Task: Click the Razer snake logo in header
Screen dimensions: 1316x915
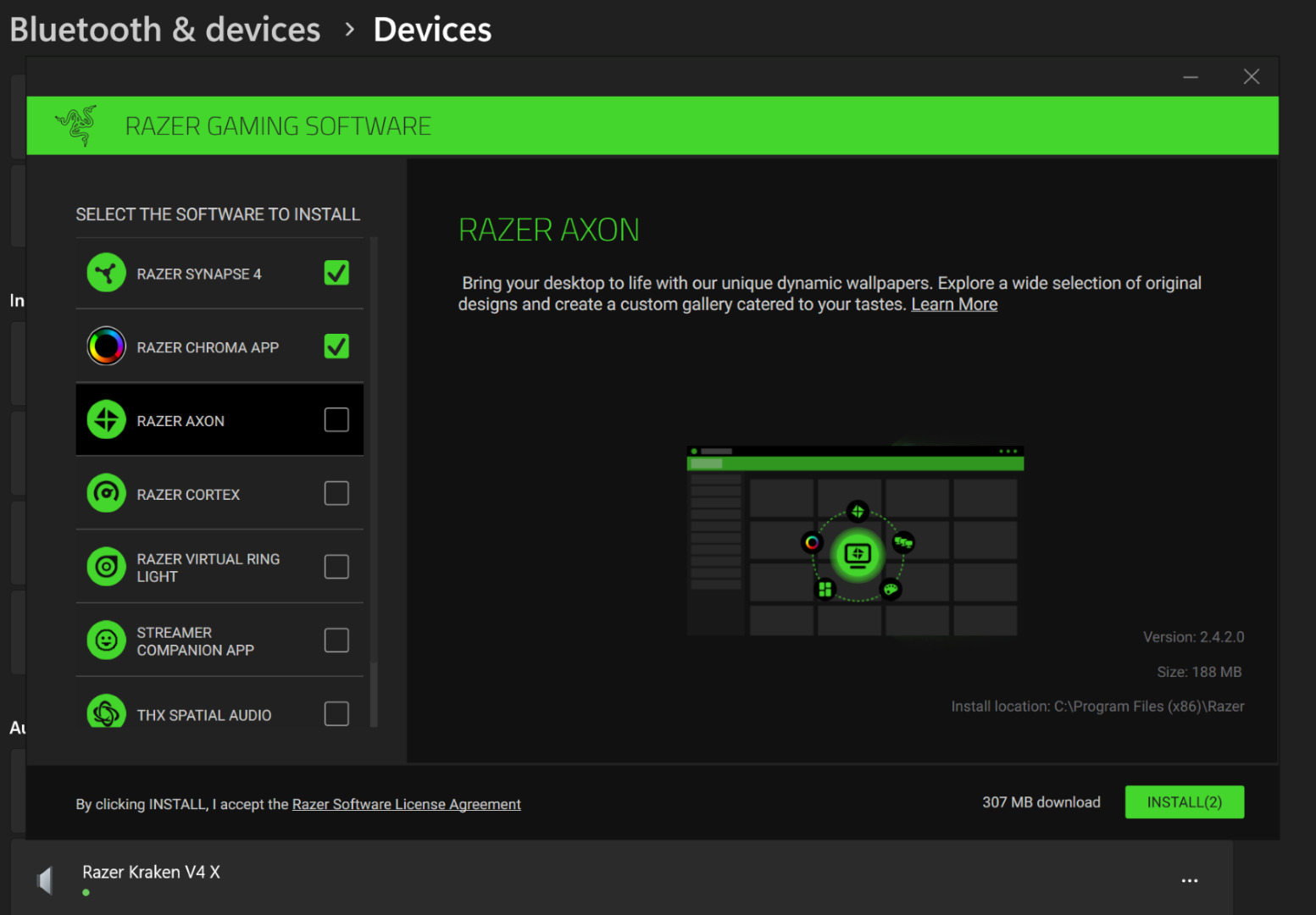Action: (77, 125)
